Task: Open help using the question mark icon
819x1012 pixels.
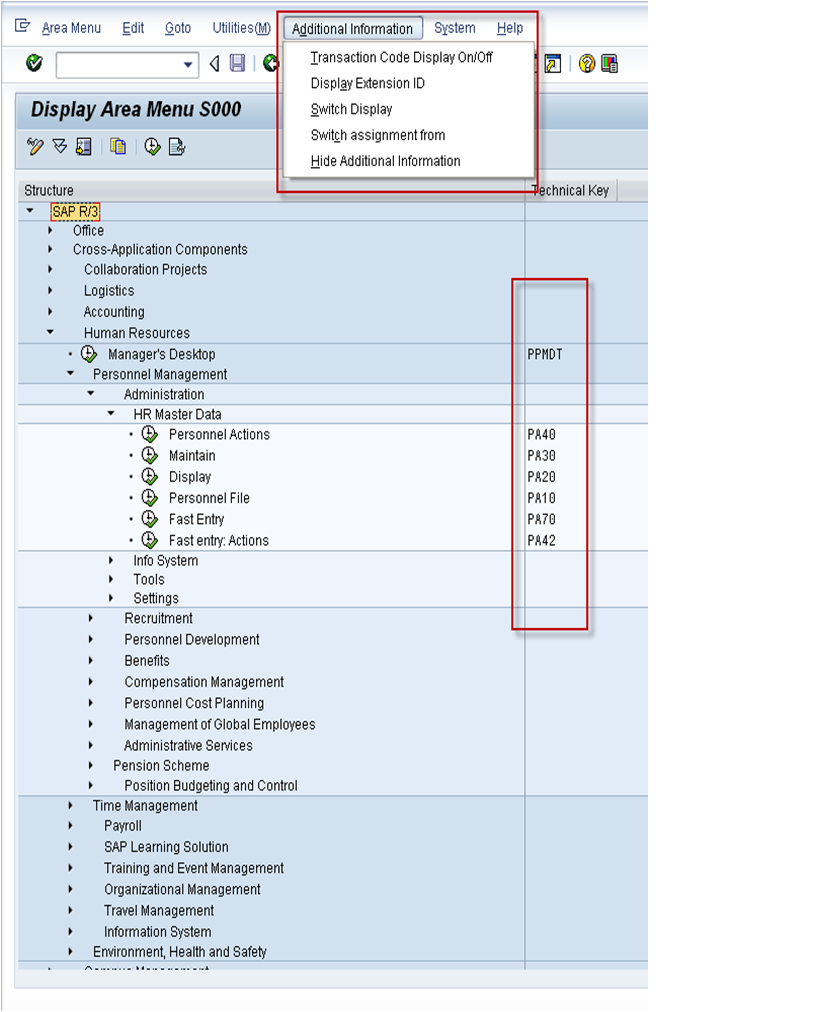Action: click(587, 65)
